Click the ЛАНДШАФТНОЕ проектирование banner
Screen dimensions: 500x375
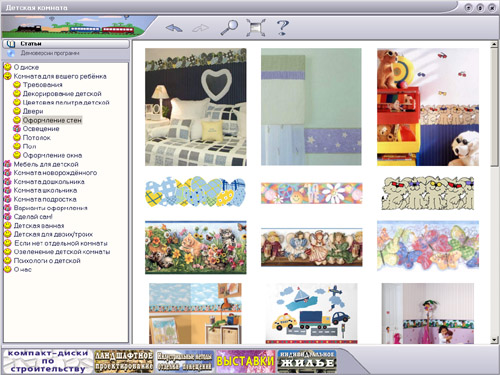[124, 361]
